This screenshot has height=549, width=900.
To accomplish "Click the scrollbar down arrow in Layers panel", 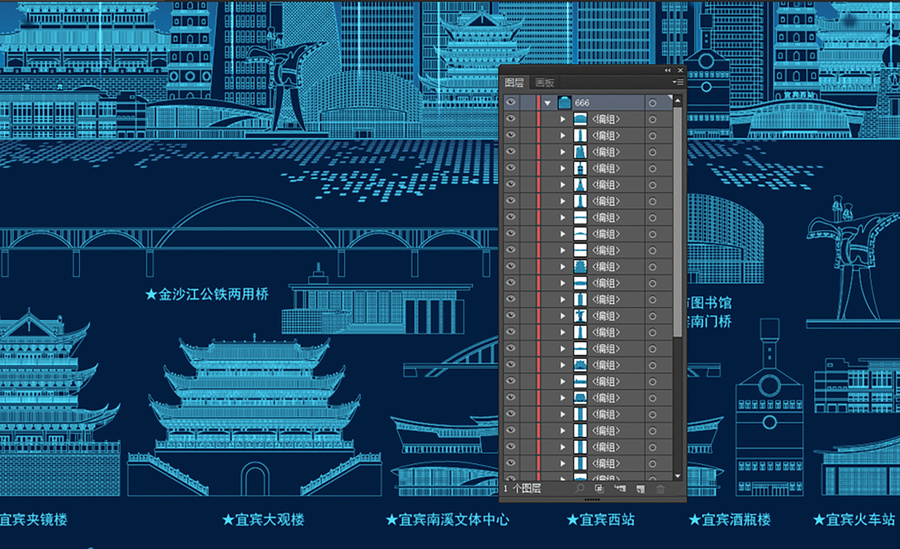I will (678, 476).
